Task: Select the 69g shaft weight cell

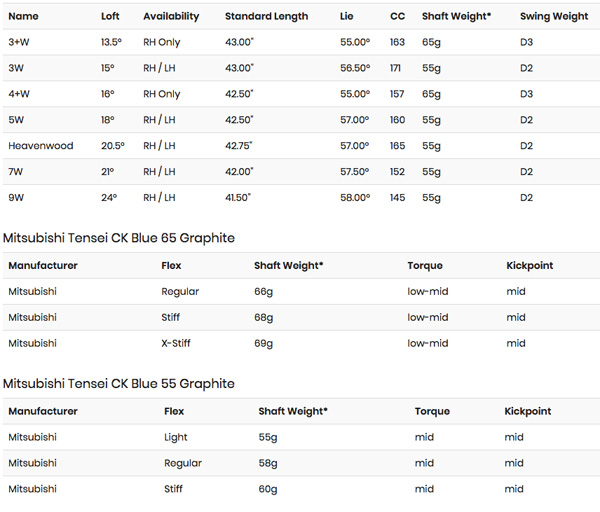Action: coord(265,343)
